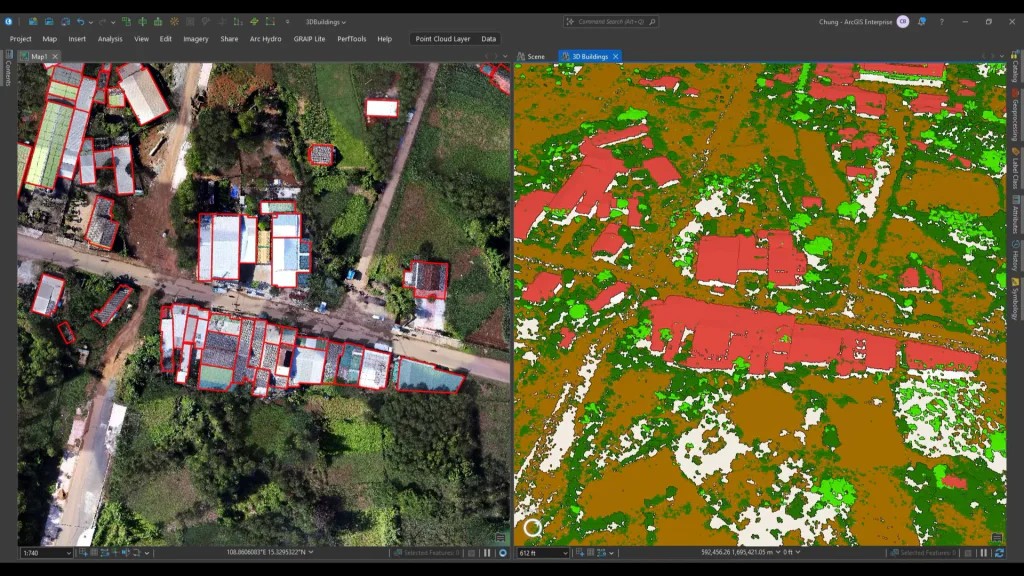This screenshot has height=576, width=1024.
Task: Open the Customize Quick Access Toolbar dropdown
Action: click(x=287, y=22)
